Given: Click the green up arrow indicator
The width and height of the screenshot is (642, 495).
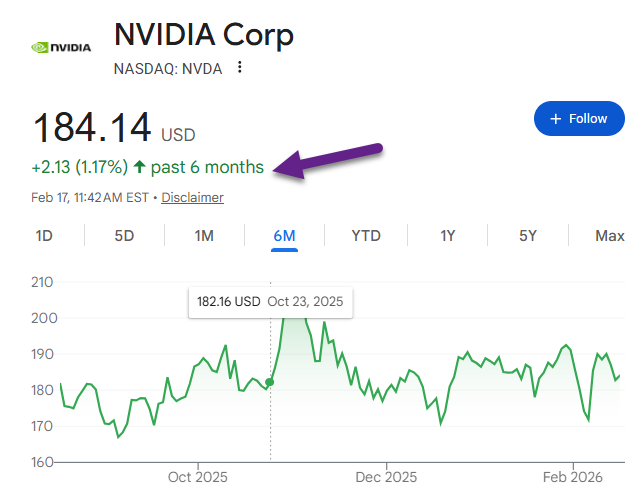Looking at the screenshot, I should click(138, 167).
